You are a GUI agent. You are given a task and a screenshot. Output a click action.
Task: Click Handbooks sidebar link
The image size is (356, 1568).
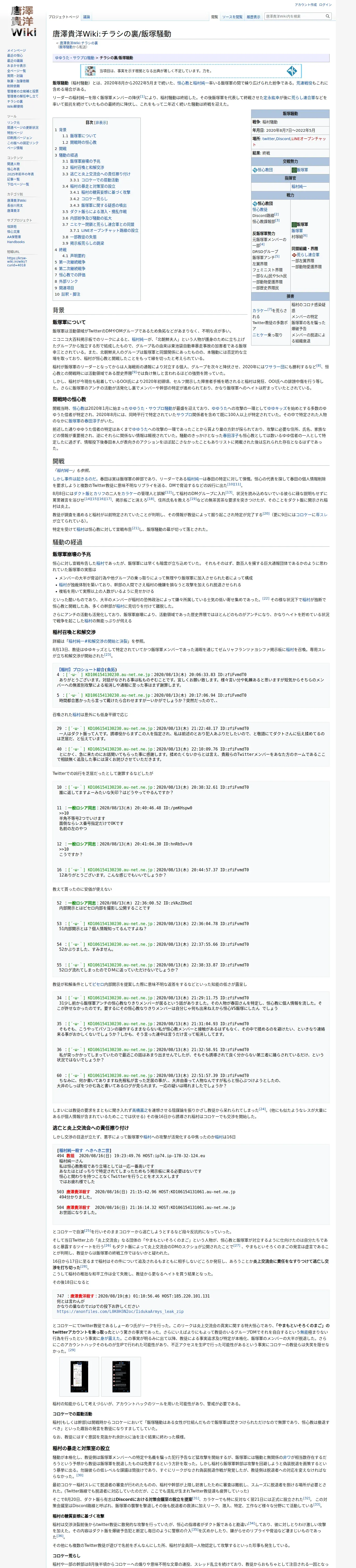pos(16,242)
